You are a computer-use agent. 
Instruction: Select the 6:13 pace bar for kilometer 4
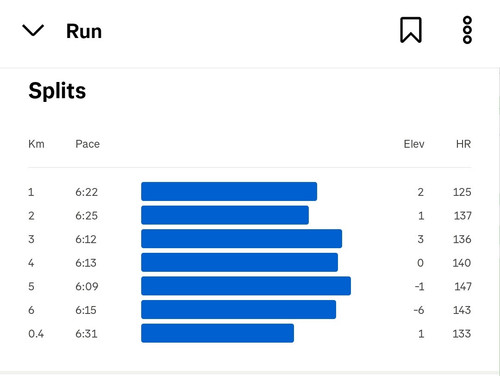[240, 262]
